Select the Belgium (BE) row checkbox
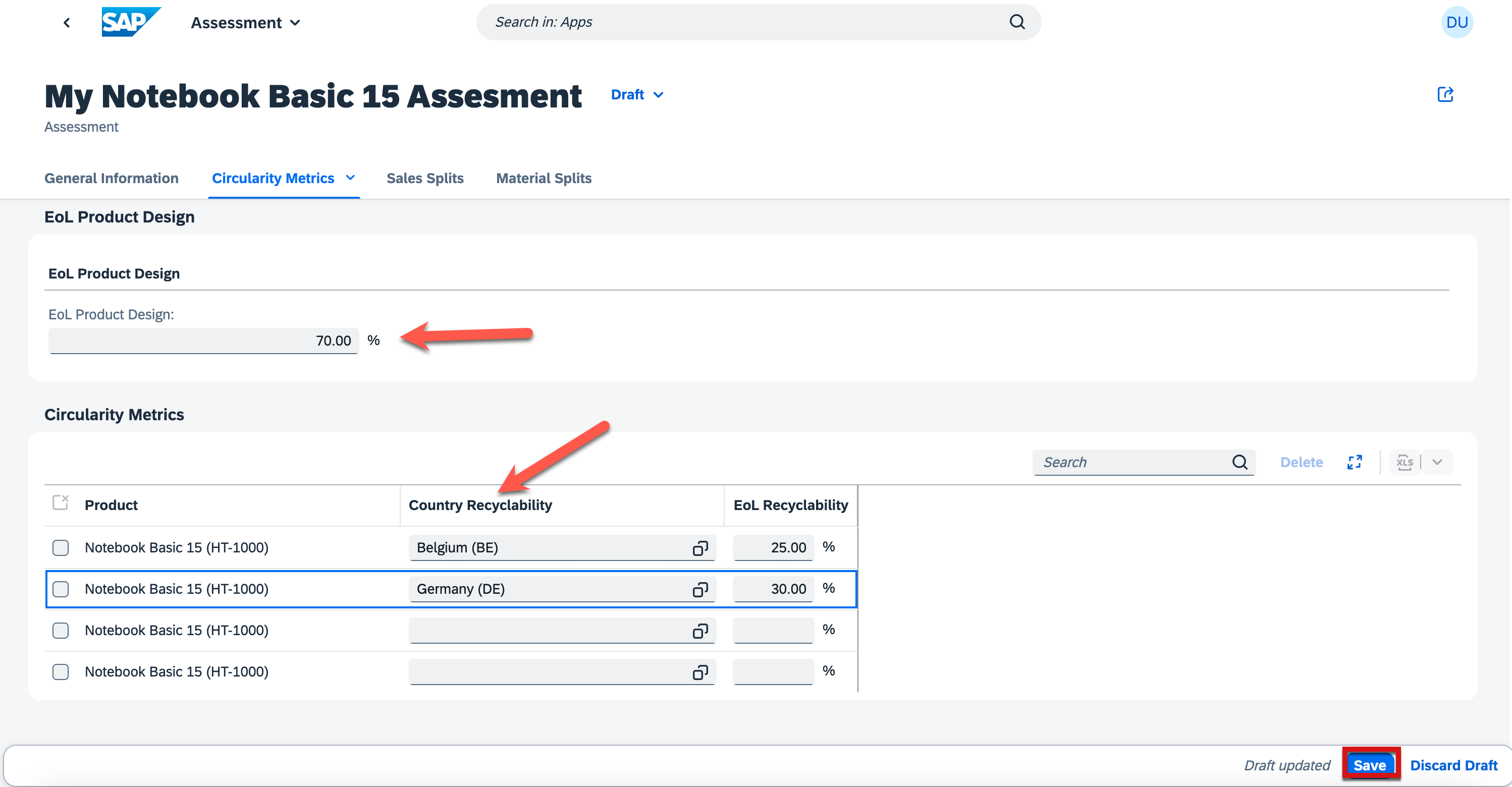Image resolution: width=1512 pixels, height=787 pixels. (61, 547)
